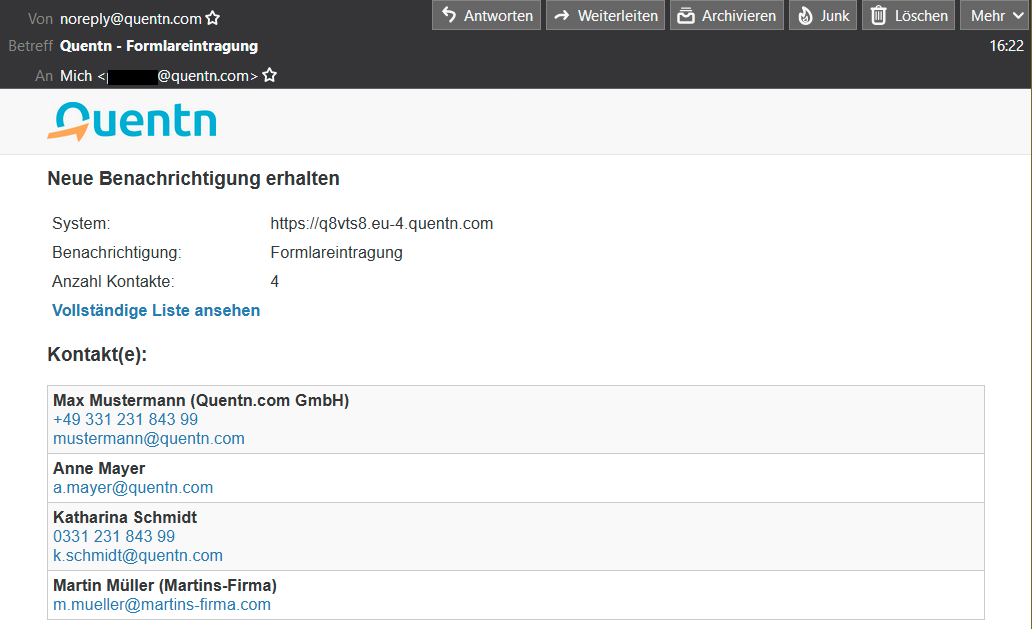The height and width of the screenshot is (629, 1032).
Task: Click m.mueller@martins-firma.com email link
Action: [x=162, y=604]
